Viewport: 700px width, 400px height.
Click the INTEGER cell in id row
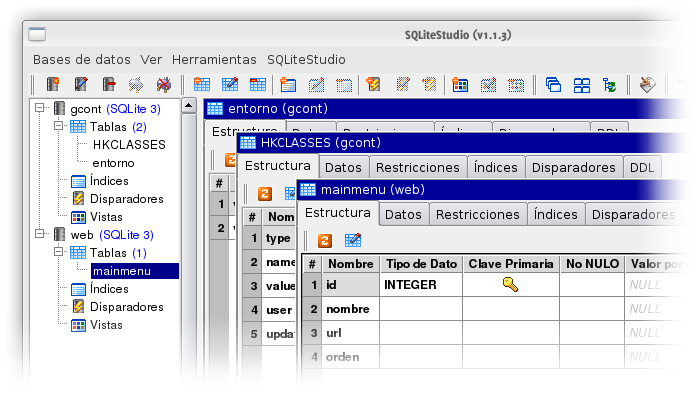click(420, 286)
